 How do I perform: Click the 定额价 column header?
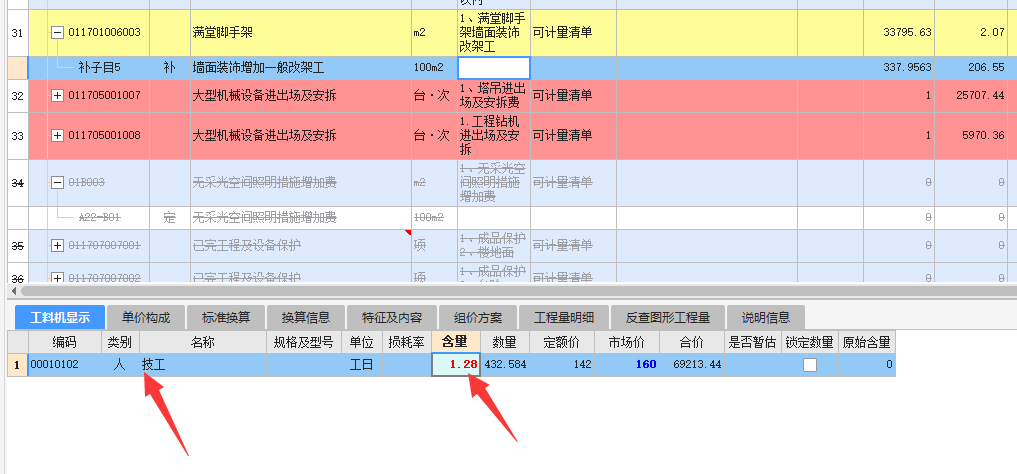coord(562,342)
